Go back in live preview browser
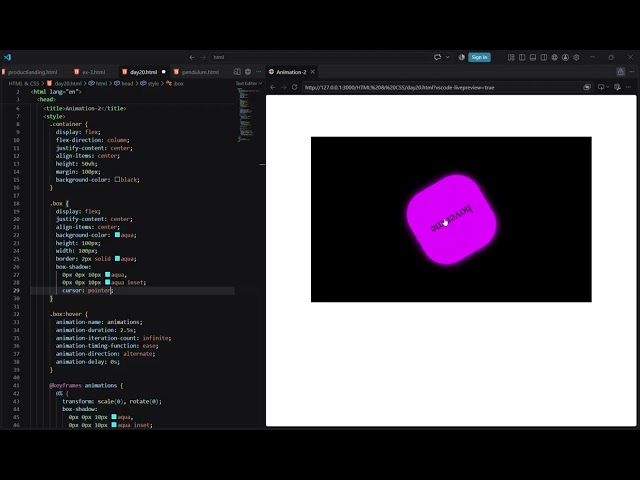 click(x=273, y=87)
